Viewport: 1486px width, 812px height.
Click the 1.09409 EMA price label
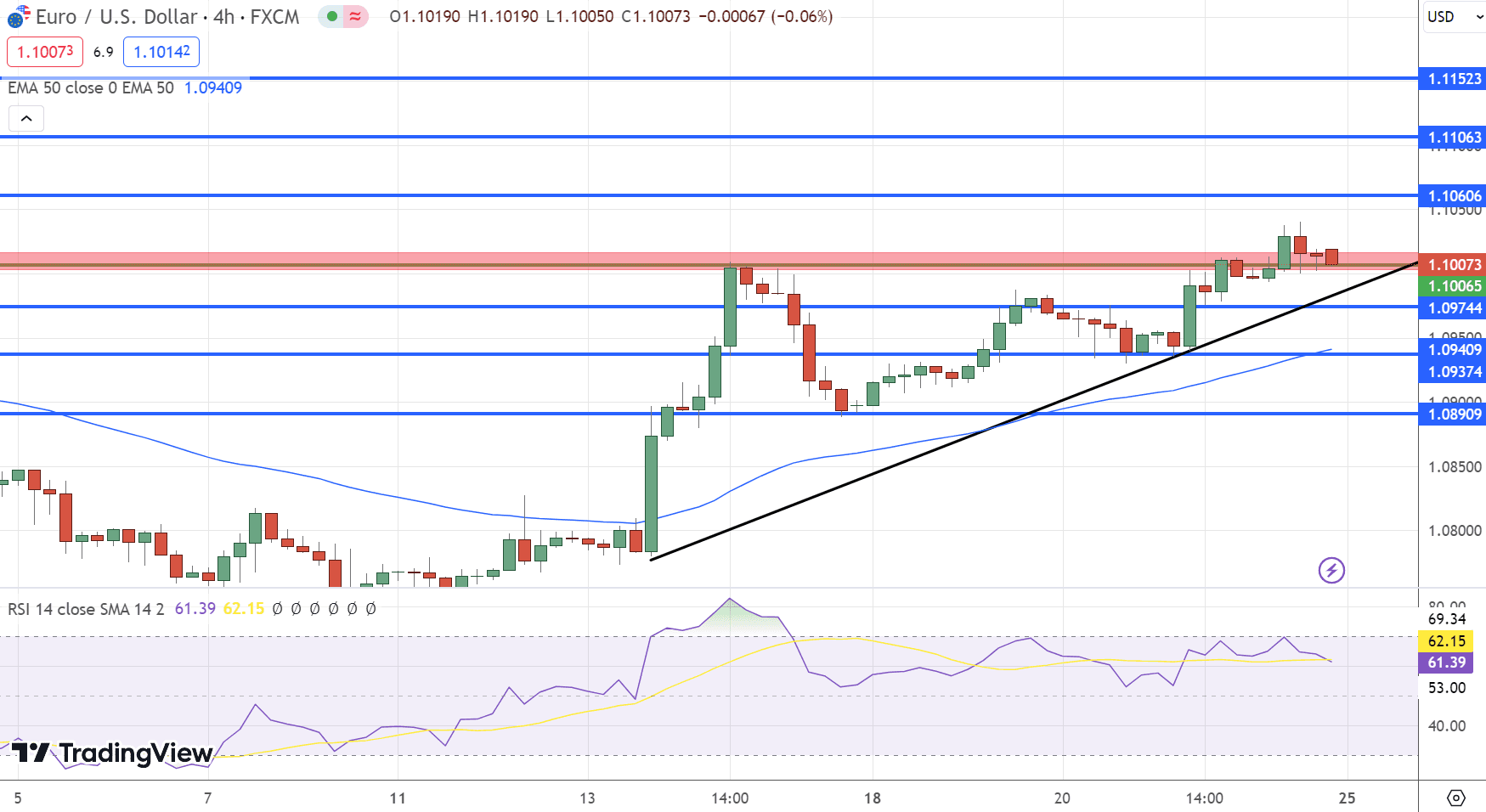click(x=1453, y=350)
